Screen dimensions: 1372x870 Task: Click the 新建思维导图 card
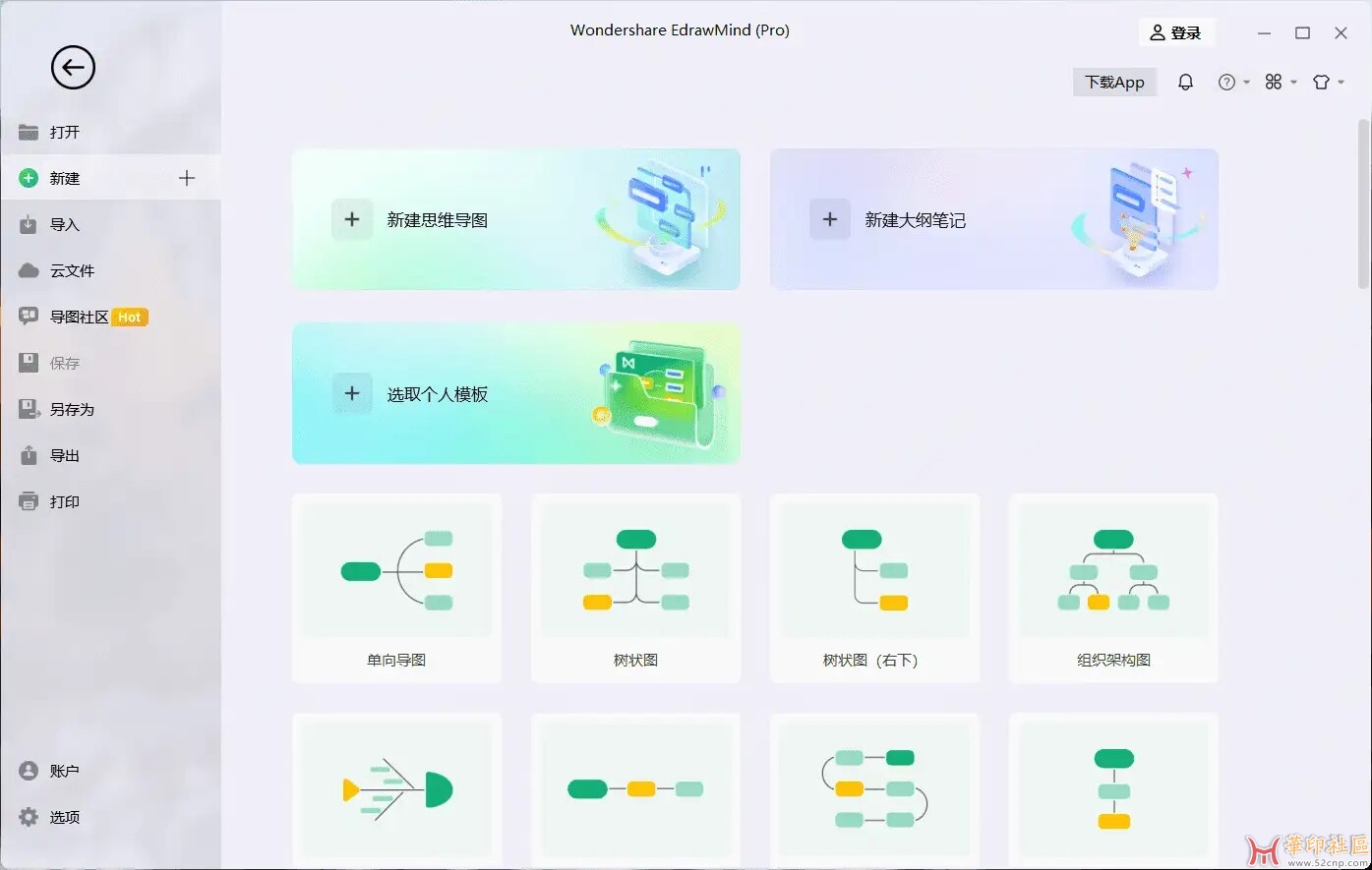516,219
